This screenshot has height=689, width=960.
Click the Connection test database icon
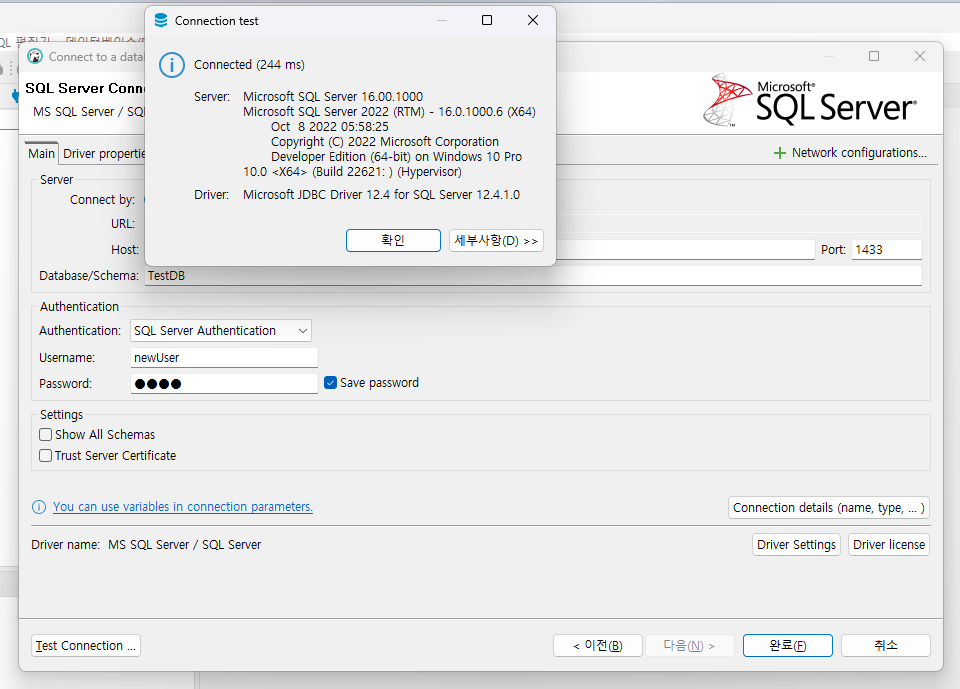[161, 20]
